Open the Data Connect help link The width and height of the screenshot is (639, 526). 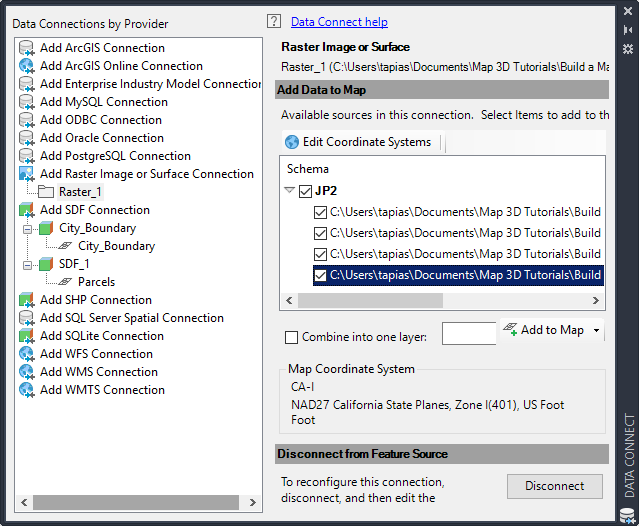pyautogui.click(x=339, y=21)
